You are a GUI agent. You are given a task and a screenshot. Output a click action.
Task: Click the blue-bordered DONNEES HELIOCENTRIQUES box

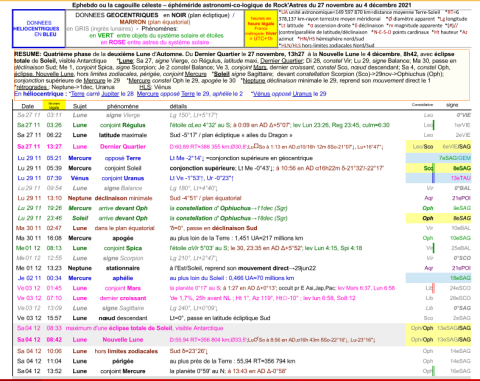pyautogui.click(x=39, y=28)
